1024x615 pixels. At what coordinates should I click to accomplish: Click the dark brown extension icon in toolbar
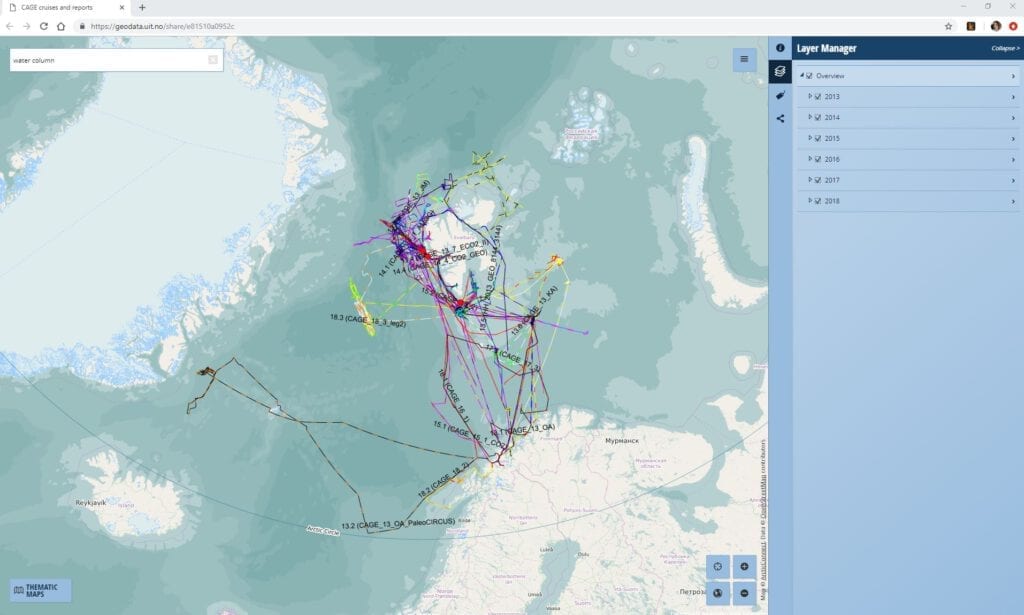click(971, 26)
